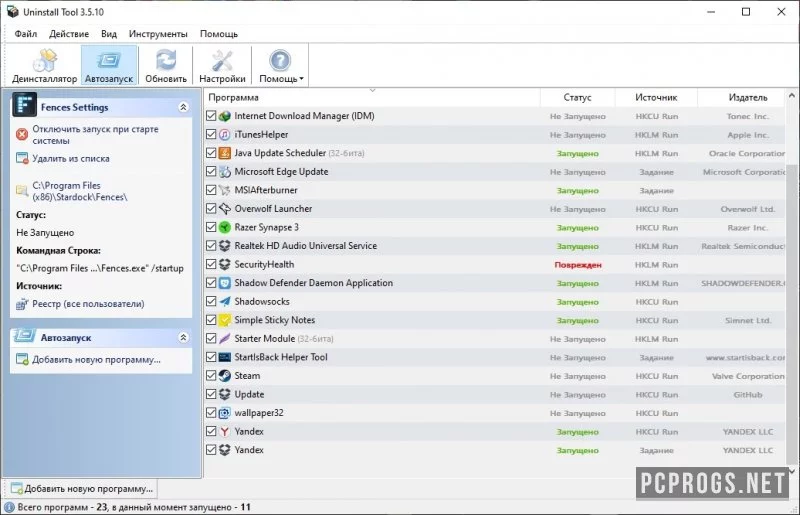Click sidebar Добавить новую программу link
The image size is (800, 515).
pos(96,360)
